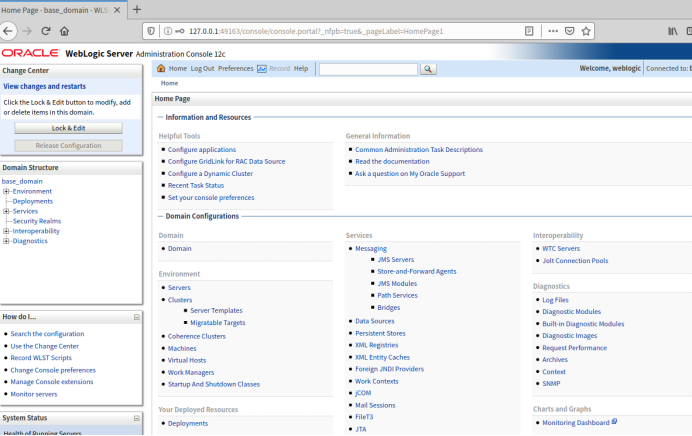Show site information icon in address bar

tap(168, 31)
